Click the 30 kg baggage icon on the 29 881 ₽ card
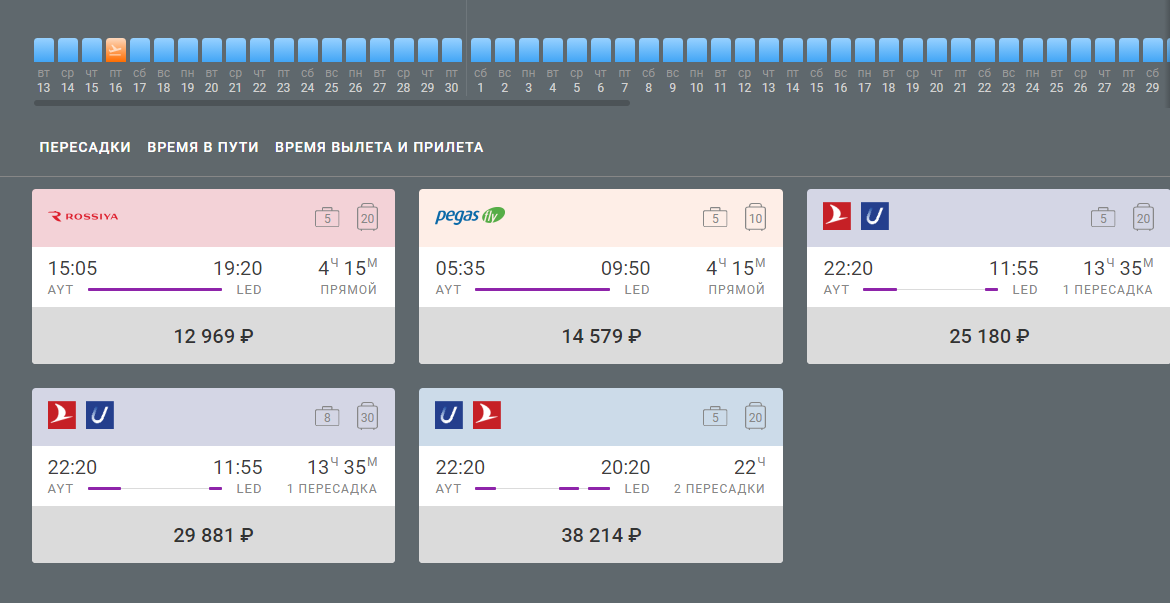1170x603 pixels. tap(367, 416)
